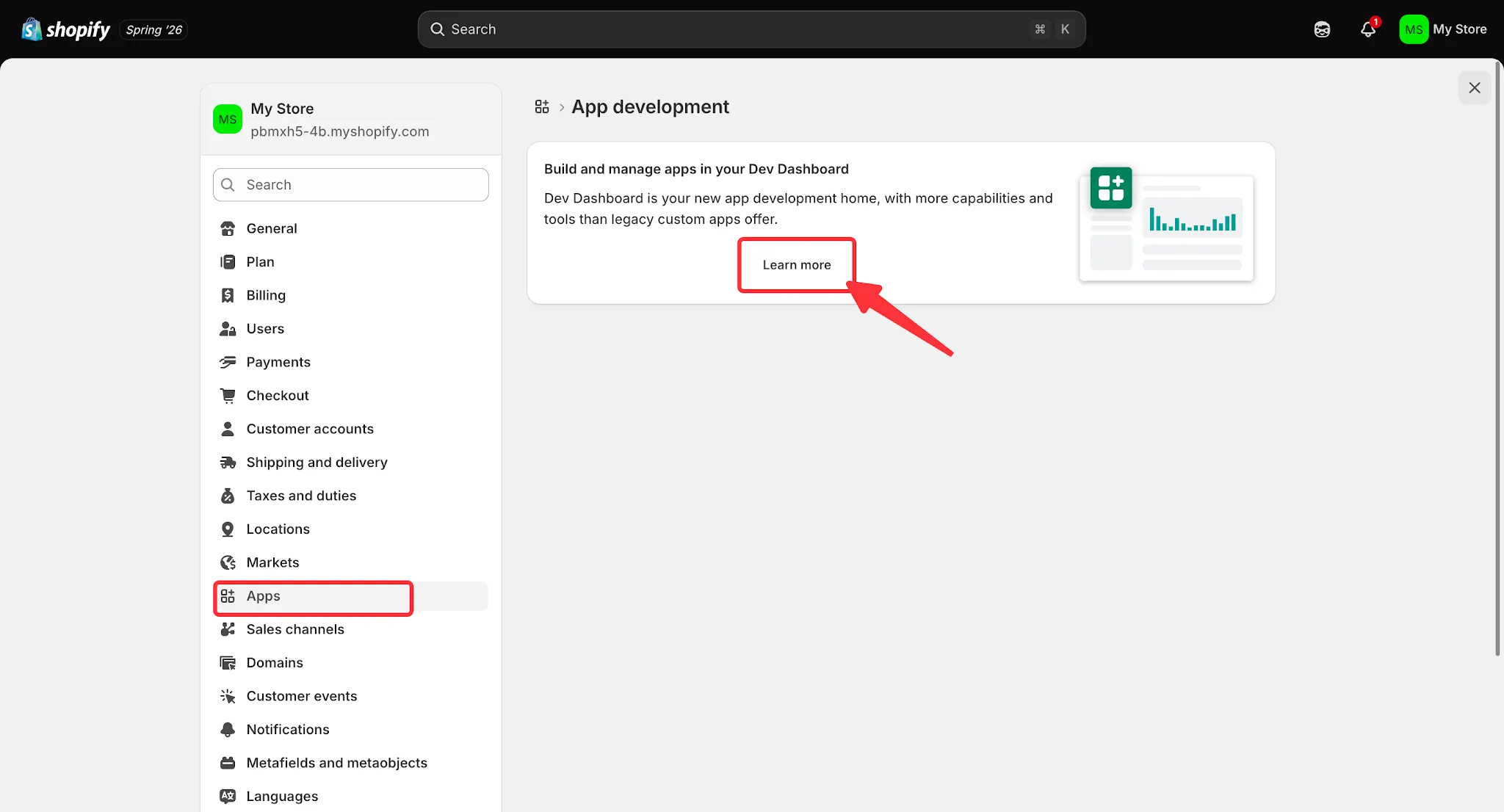Open the Sidekick assistant icon
This screenshot has width=1504, height=812.
[1322, 29]
